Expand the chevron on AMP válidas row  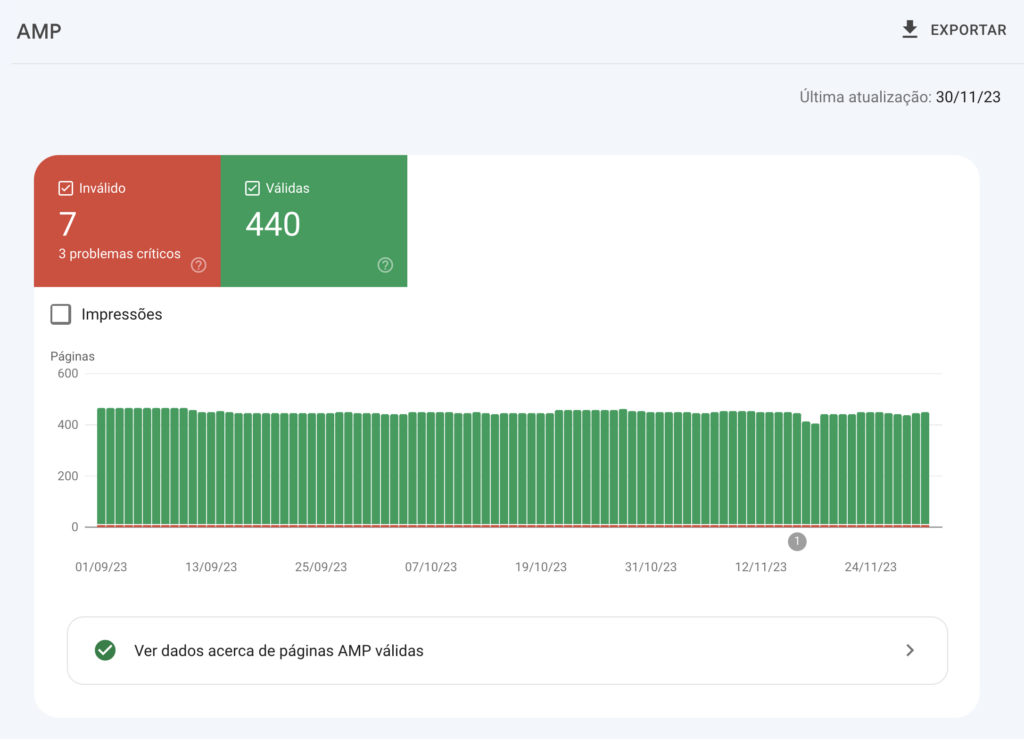[910, 650]
